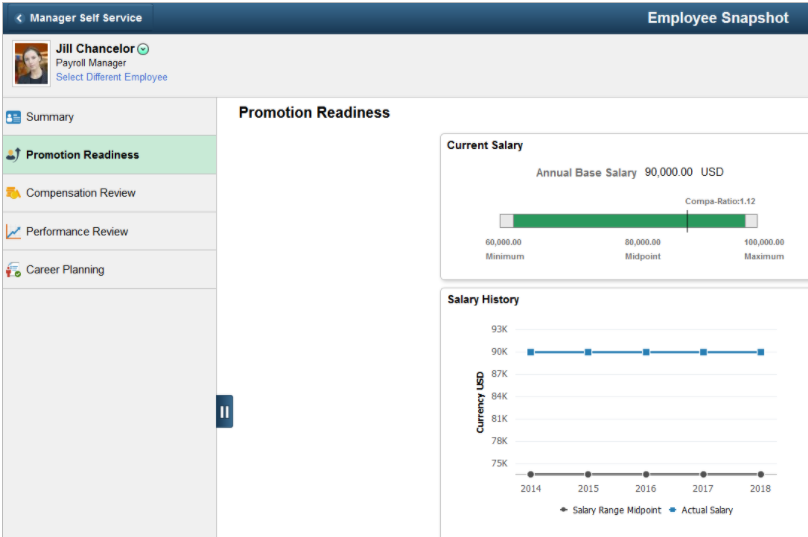Image resolution: width=808 pixels, height=537 pixels.
Task: Collapse the left navigation panel handle
Action: tap(224, 411)
